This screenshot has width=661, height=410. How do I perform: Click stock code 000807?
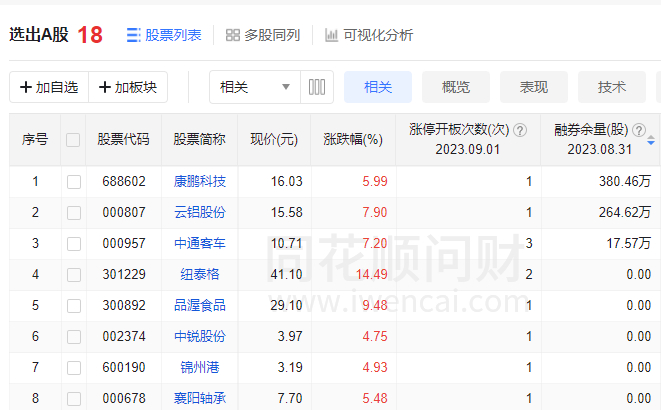124,212
